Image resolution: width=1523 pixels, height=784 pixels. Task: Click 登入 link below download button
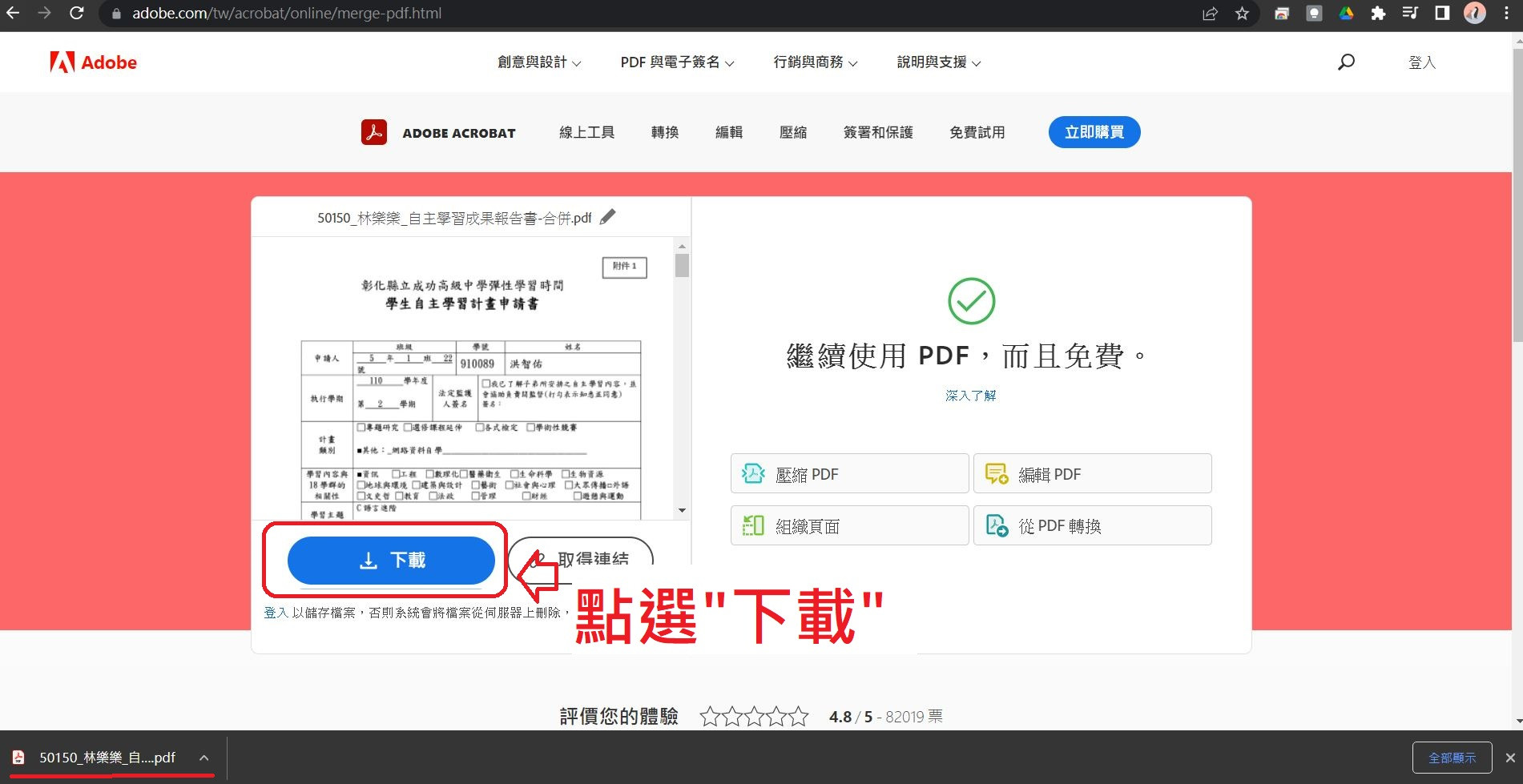tap(276, 613)
